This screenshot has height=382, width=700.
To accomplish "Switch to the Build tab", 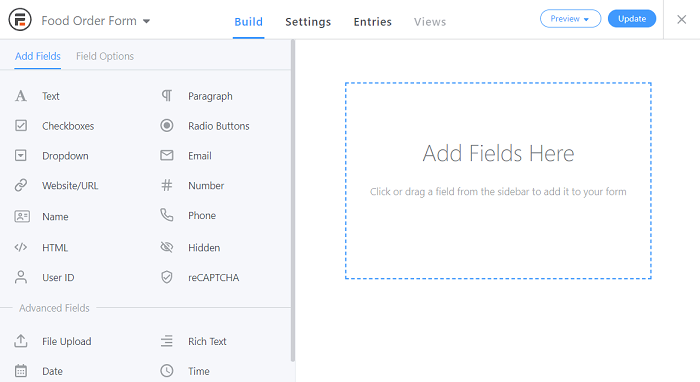I will (249, 22).
